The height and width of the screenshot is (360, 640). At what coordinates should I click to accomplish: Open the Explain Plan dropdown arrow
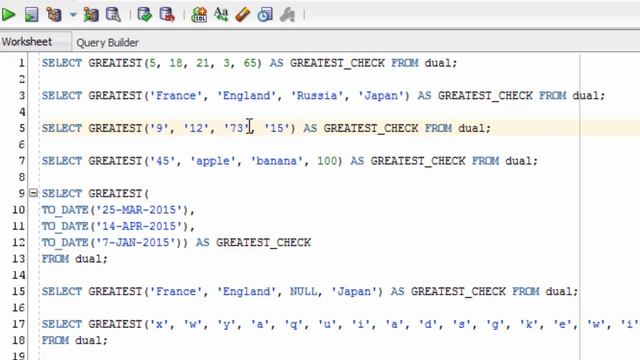(x=73, y=15)
